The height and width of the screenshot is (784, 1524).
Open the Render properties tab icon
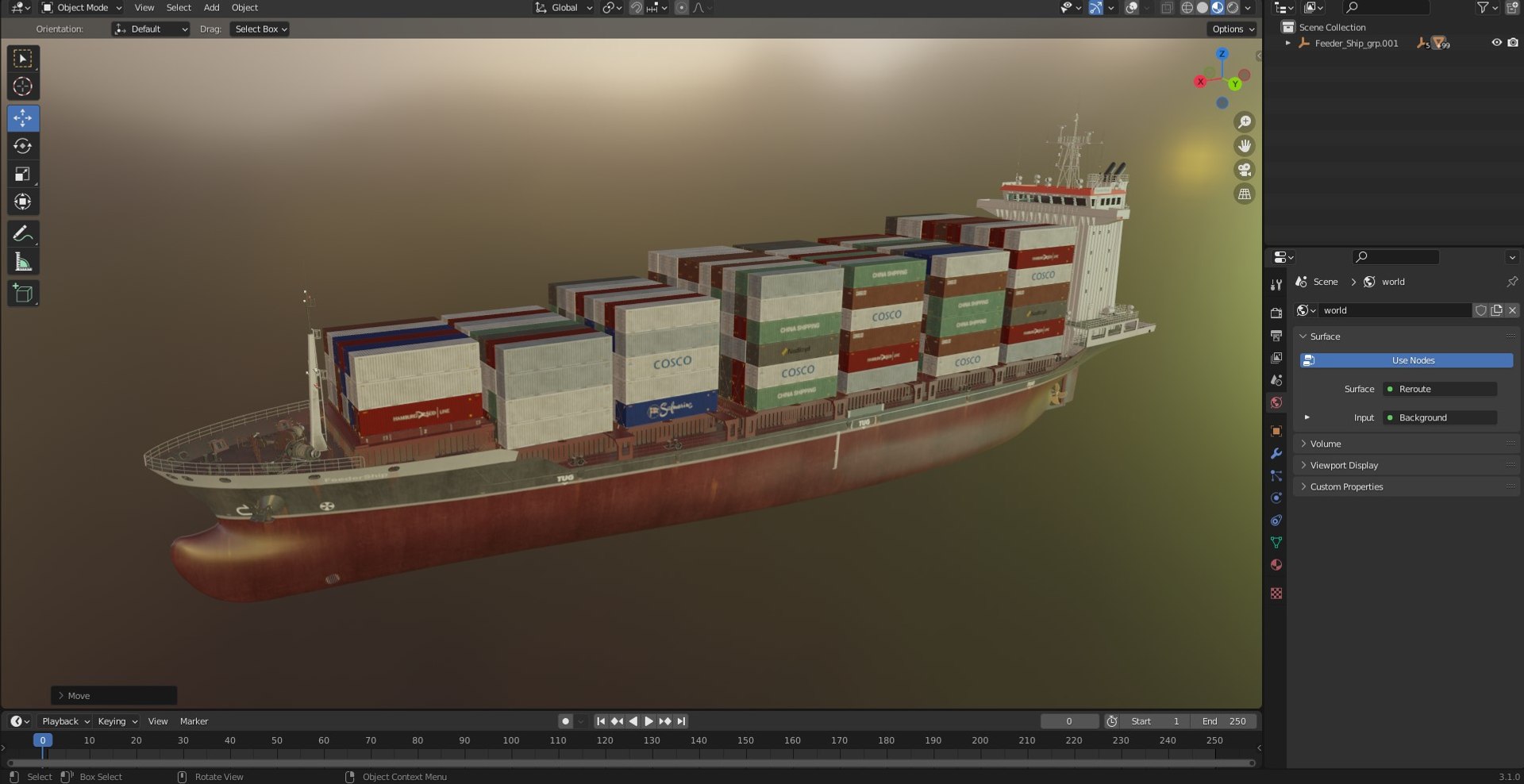coord(1276,313)
